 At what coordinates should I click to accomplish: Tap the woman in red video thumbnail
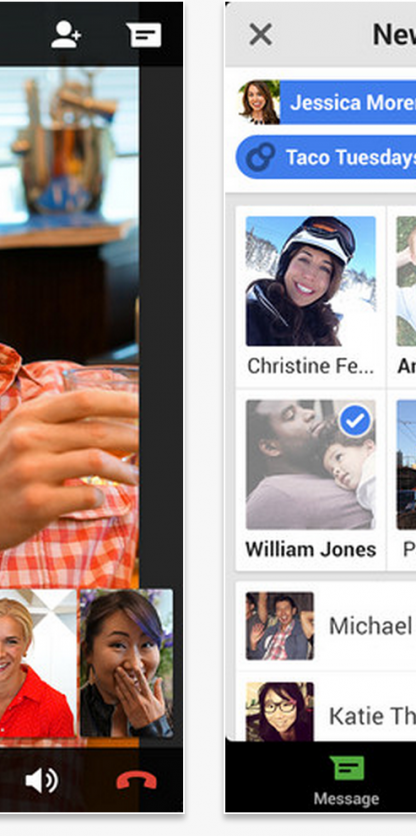pos(38,663)
